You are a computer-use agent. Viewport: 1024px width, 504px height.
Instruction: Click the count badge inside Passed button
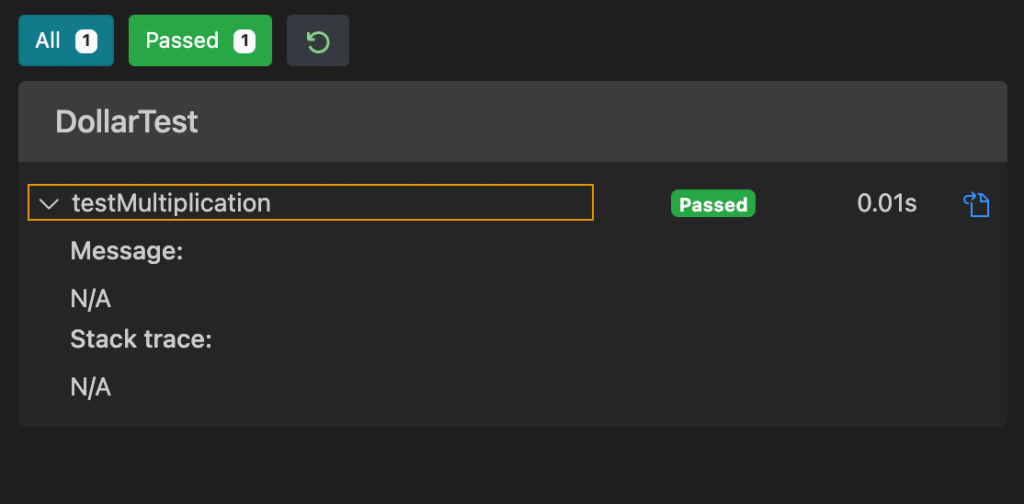244,42
